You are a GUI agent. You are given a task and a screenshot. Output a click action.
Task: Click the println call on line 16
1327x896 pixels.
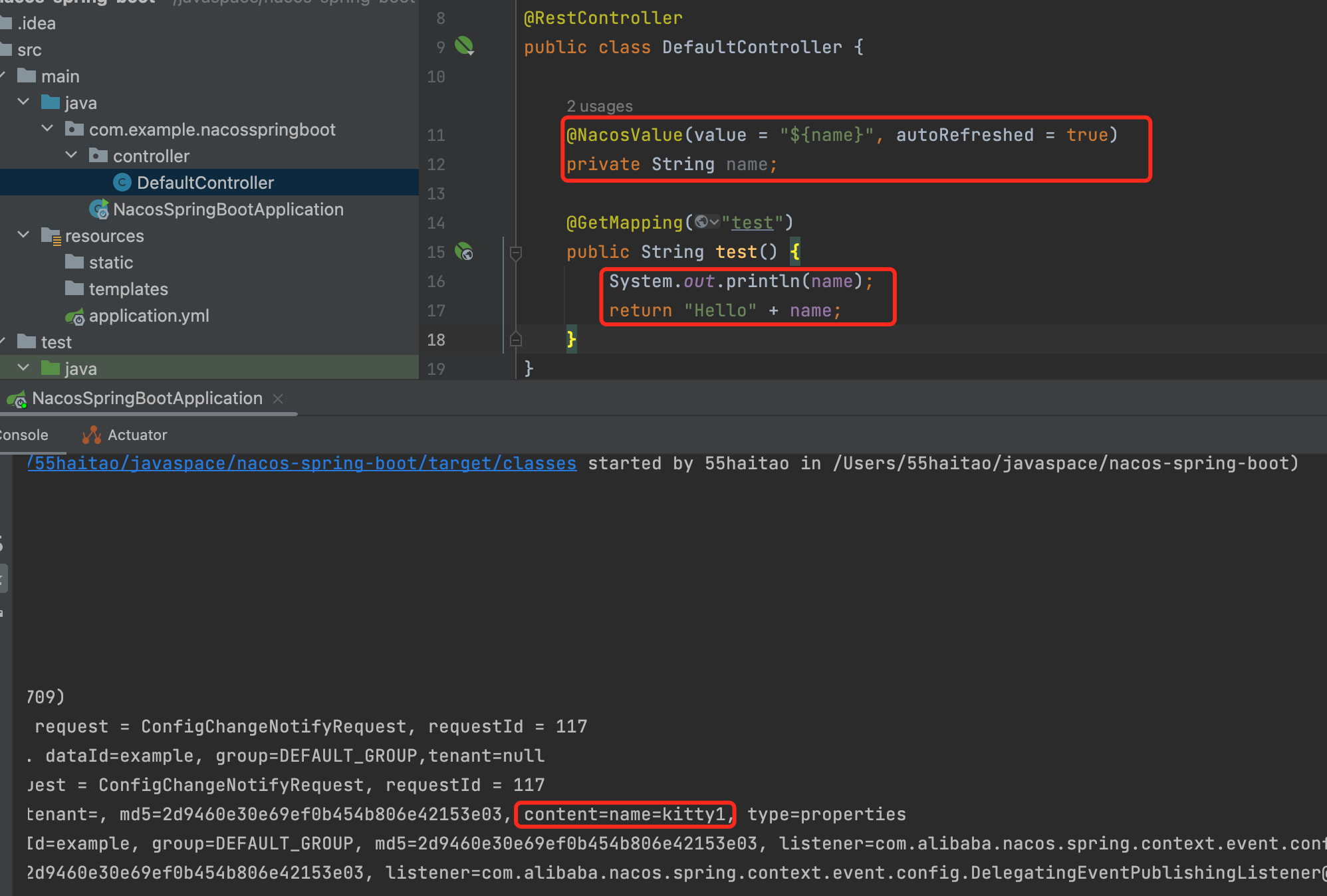[x=763, y=281]
